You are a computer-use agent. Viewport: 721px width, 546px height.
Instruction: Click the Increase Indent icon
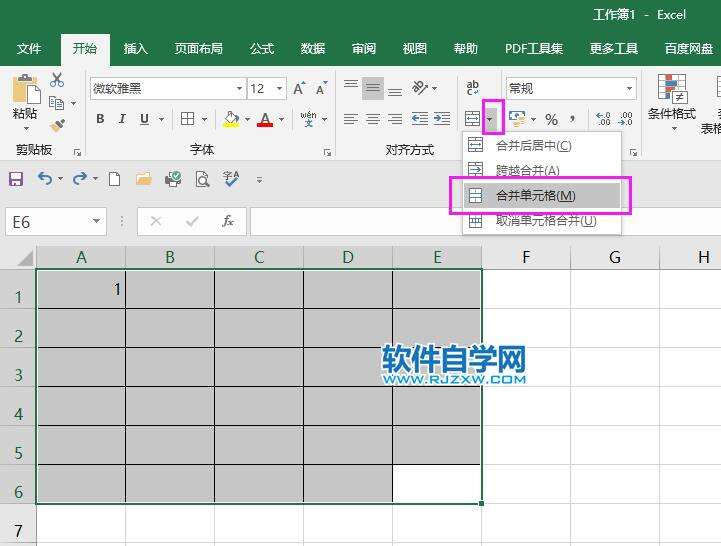tap(440, 119)
